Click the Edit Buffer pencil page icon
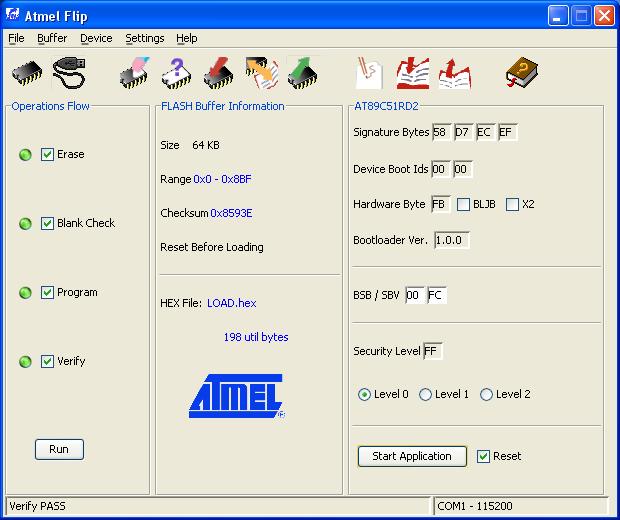620x520 pixels. [369, 73]
